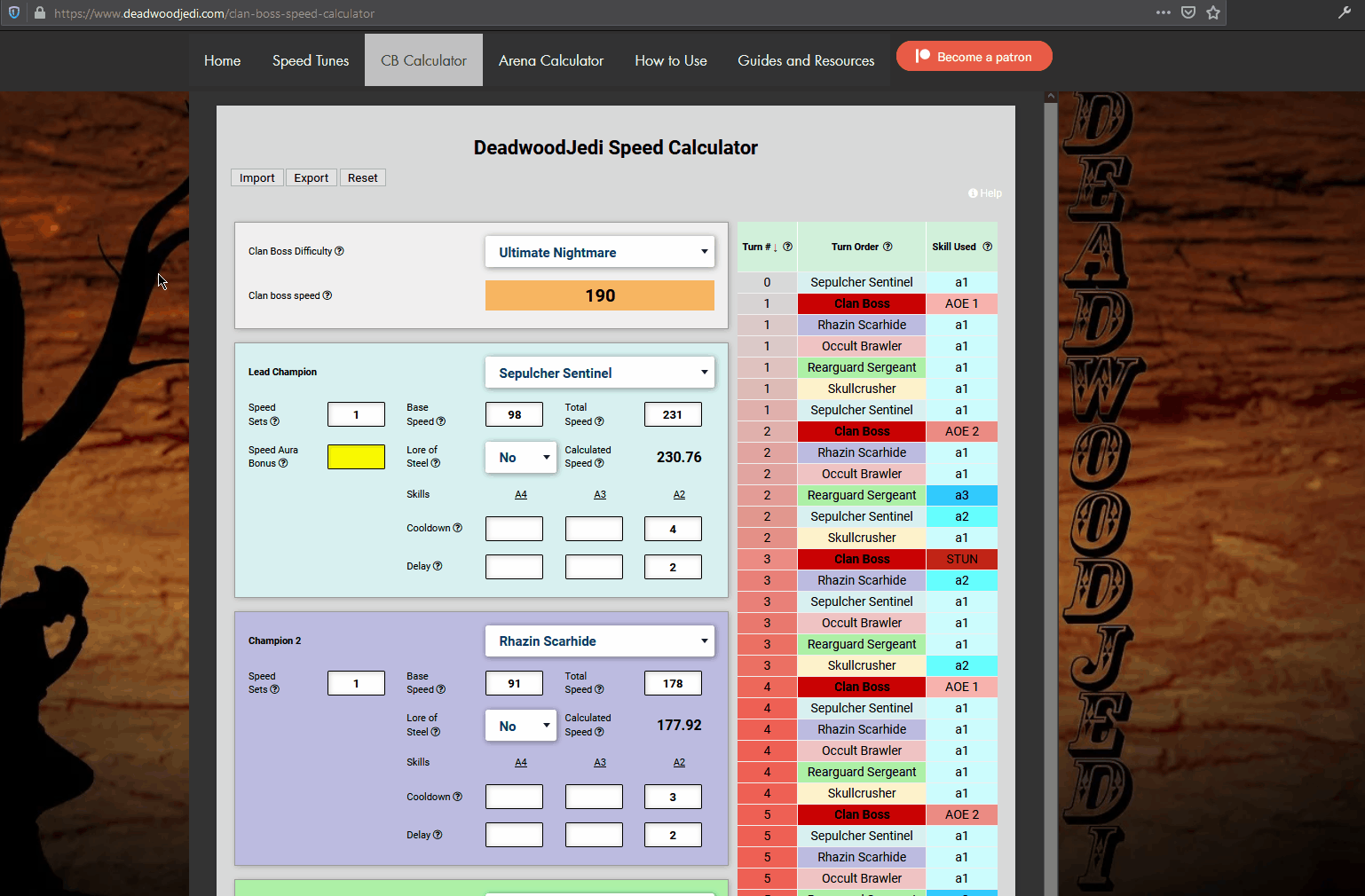Click help icon next to Clan boss speed
This screenshot has height=896, width=1365.
(327, 295)
